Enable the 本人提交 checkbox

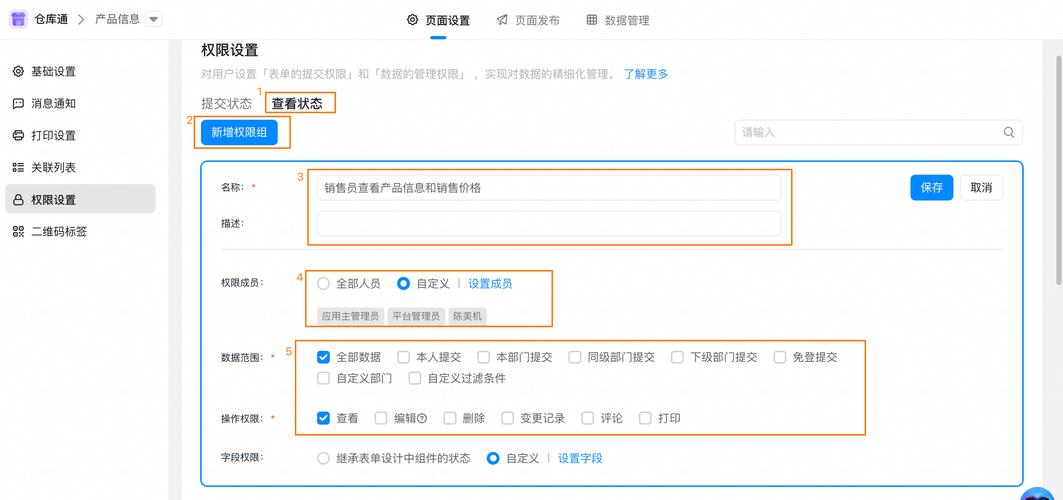coord(403,357)
